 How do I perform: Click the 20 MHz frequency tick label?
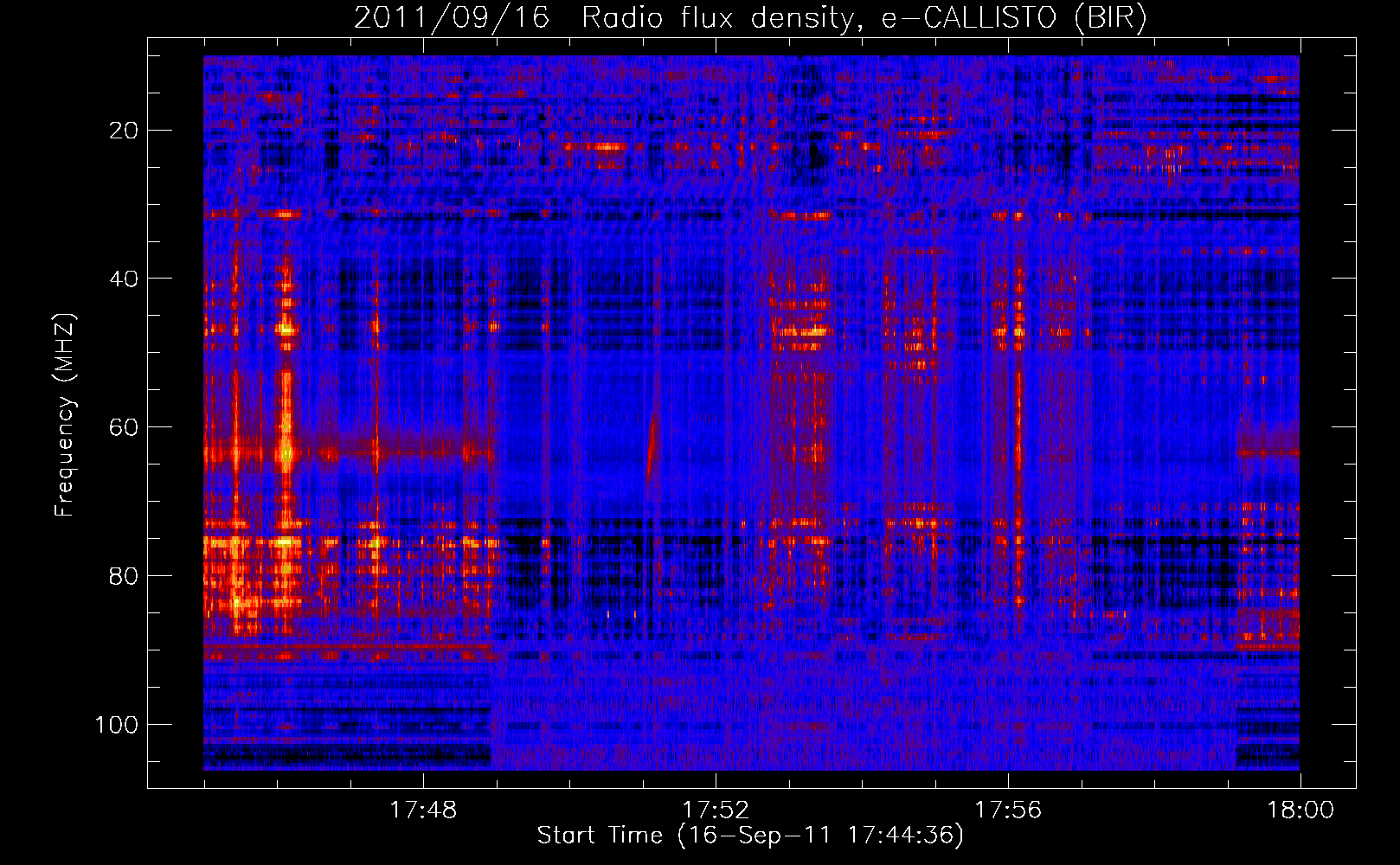click(x=124, y=131)
